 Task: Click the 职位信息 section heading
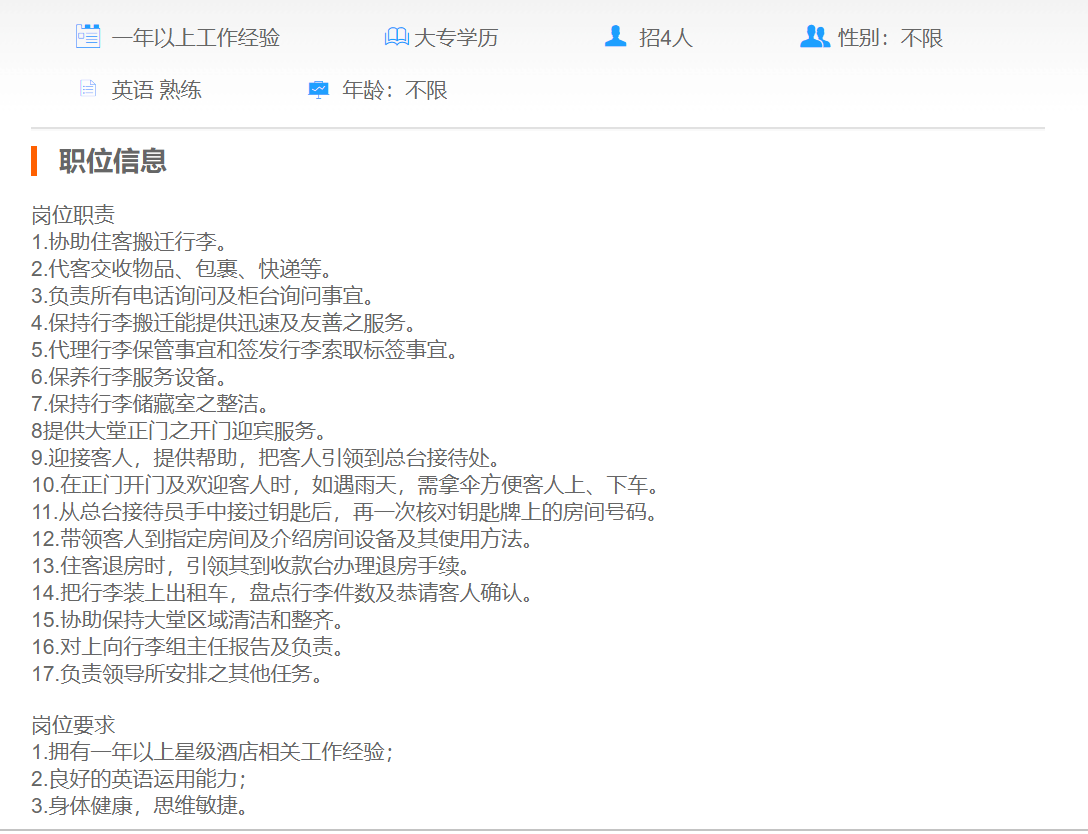point(112,161)
